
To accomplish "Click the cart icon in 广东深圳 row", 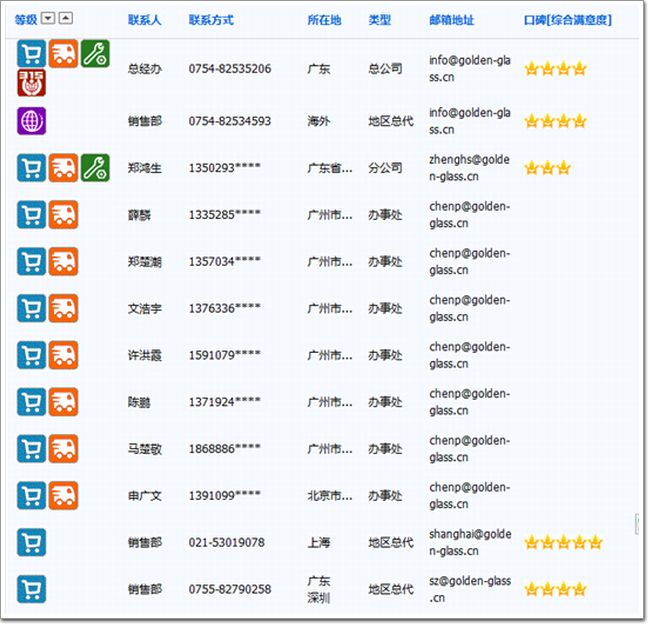I will pos(31,589).
